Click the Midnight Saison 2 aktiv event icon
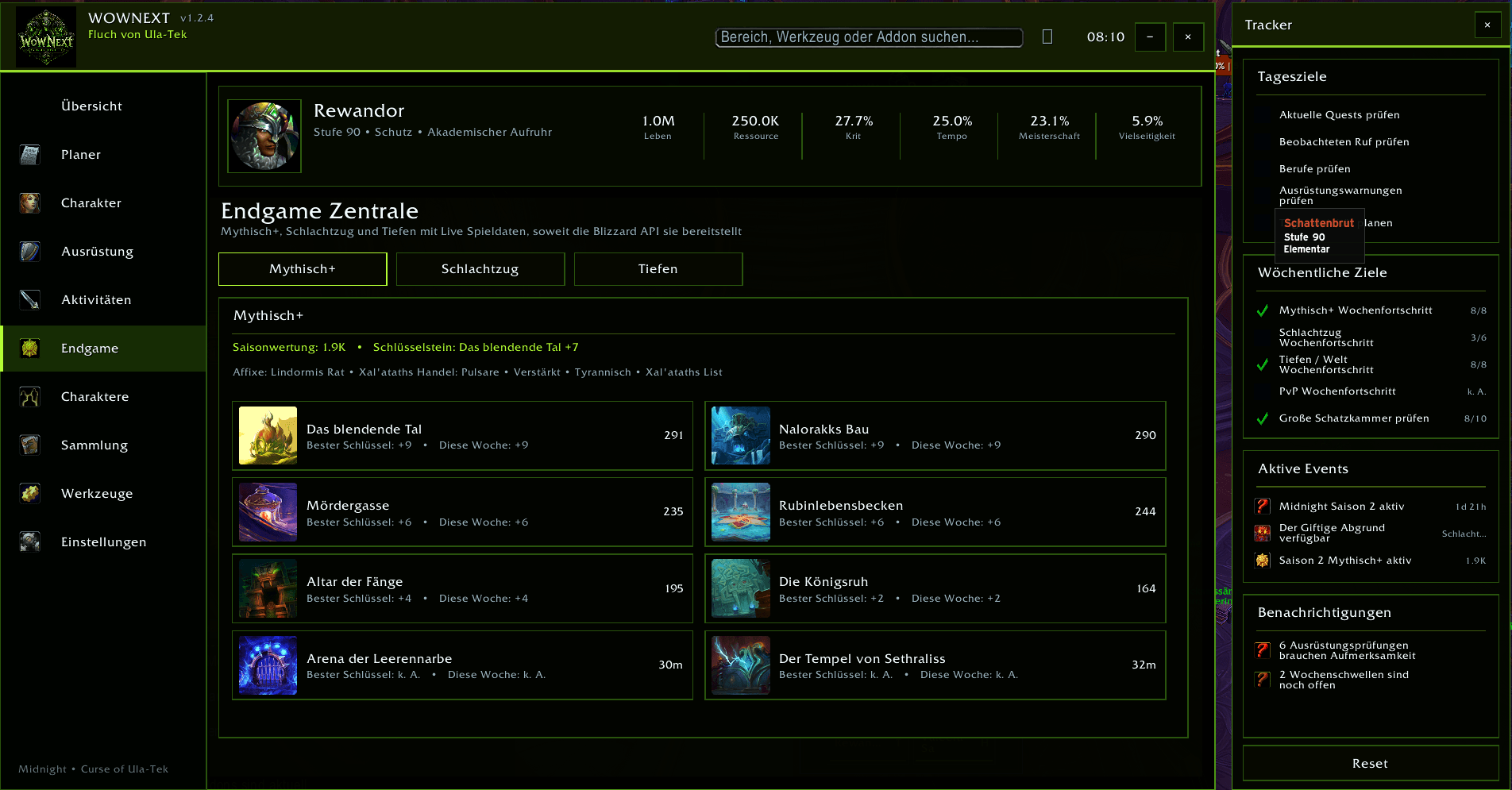The image size is (1512, 790). [x=1263, y=507]
